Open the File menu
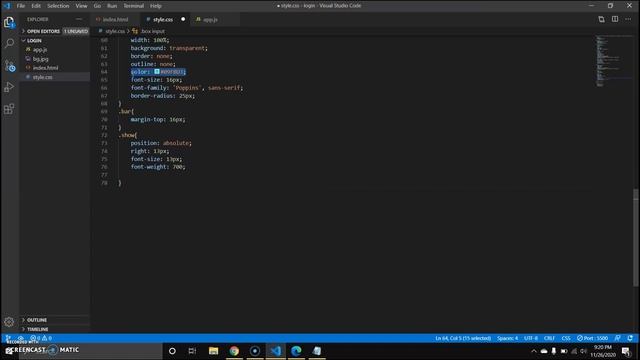This screenshot has width=640, height=360. click(21, 6)
